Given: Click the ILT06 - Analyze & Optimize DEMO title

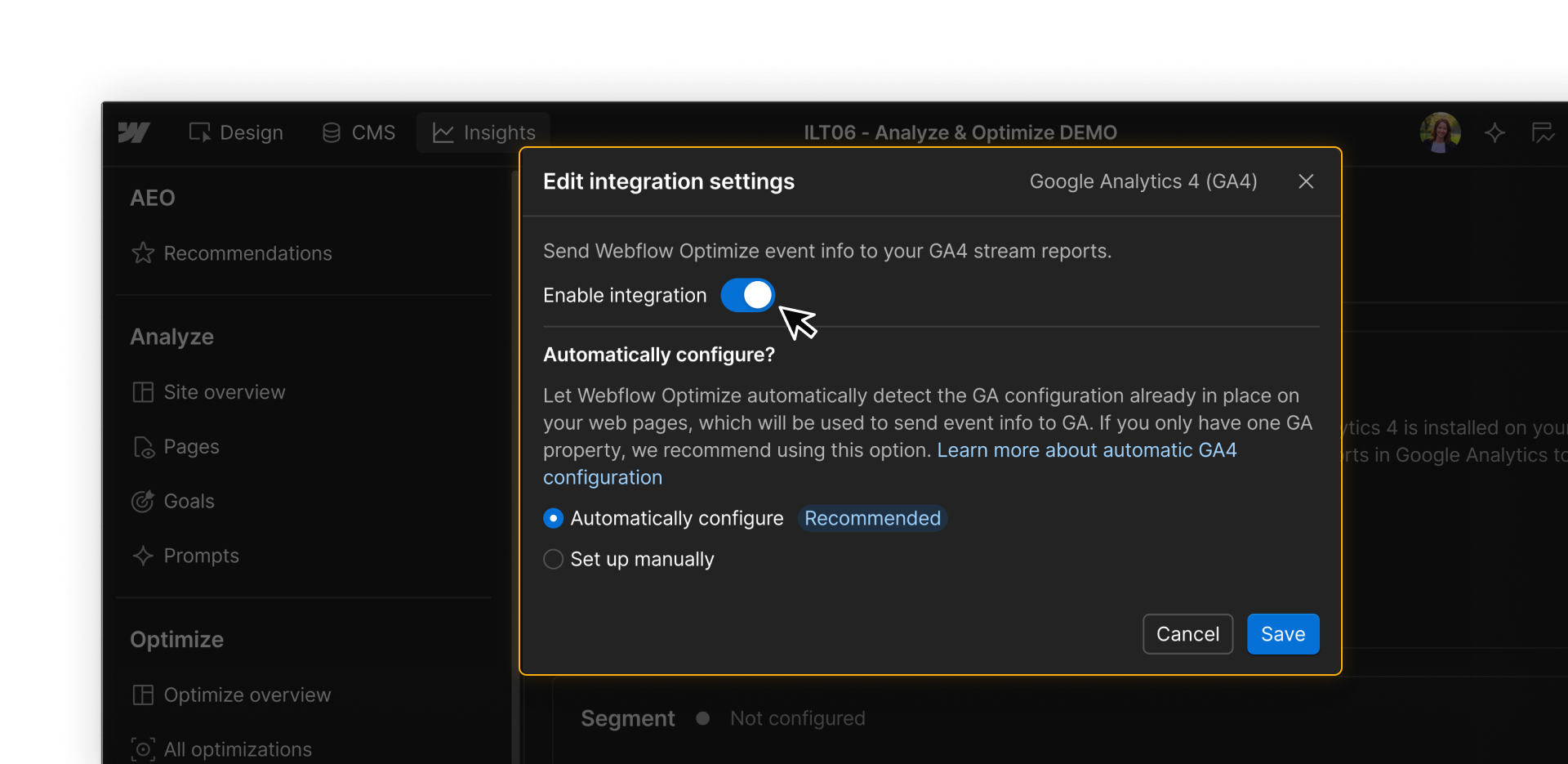Looking at the screenshot, I should click(960, 132).
